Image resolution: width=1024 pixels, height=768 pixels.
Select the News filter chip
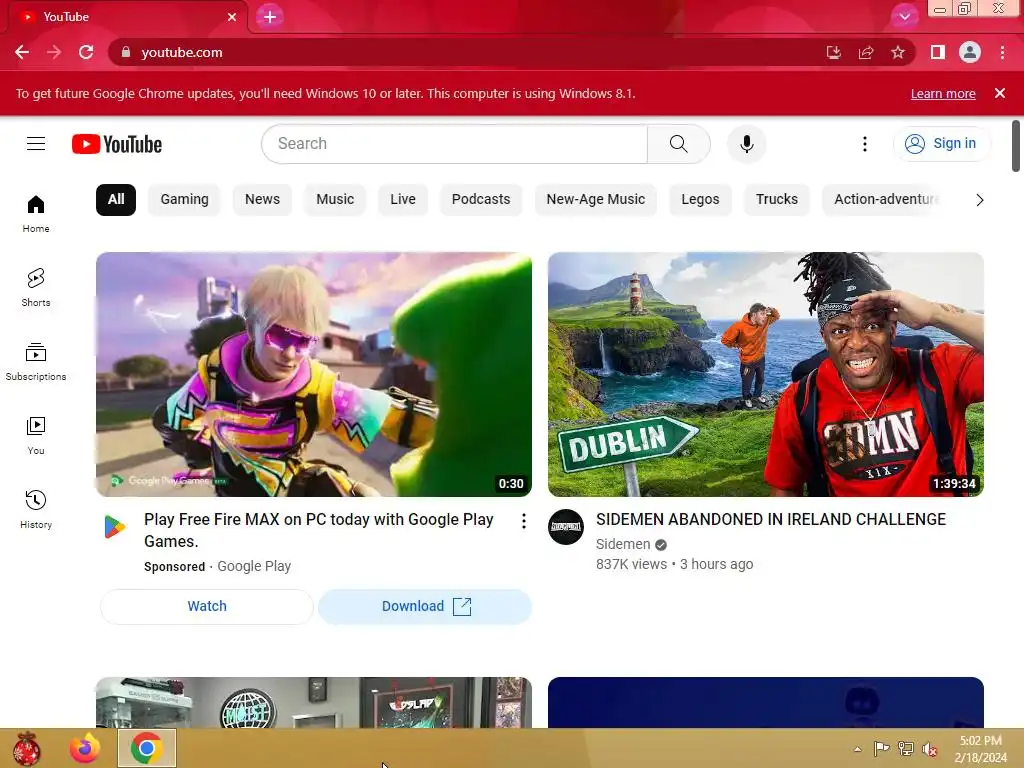pyautogui.click(x=263, y=200)
